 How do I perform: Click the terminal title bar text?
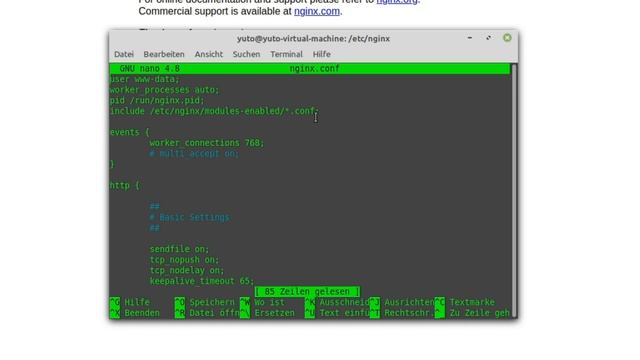313,39
